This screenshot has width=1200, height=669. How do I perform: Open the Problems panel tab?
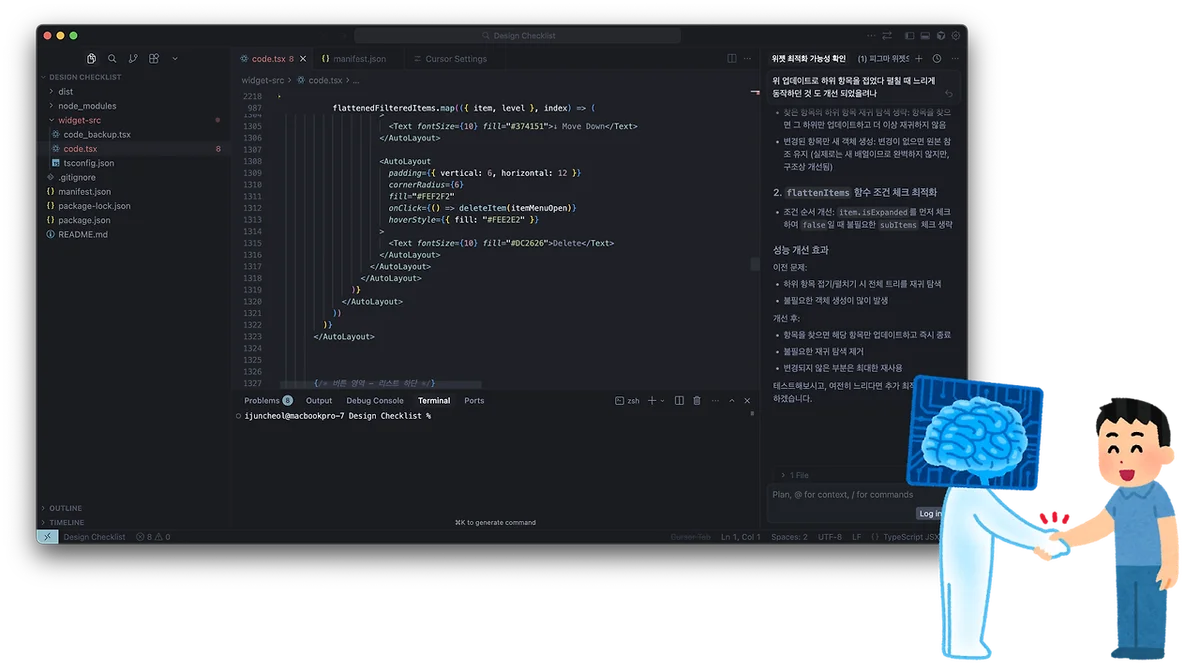point(268,401)
